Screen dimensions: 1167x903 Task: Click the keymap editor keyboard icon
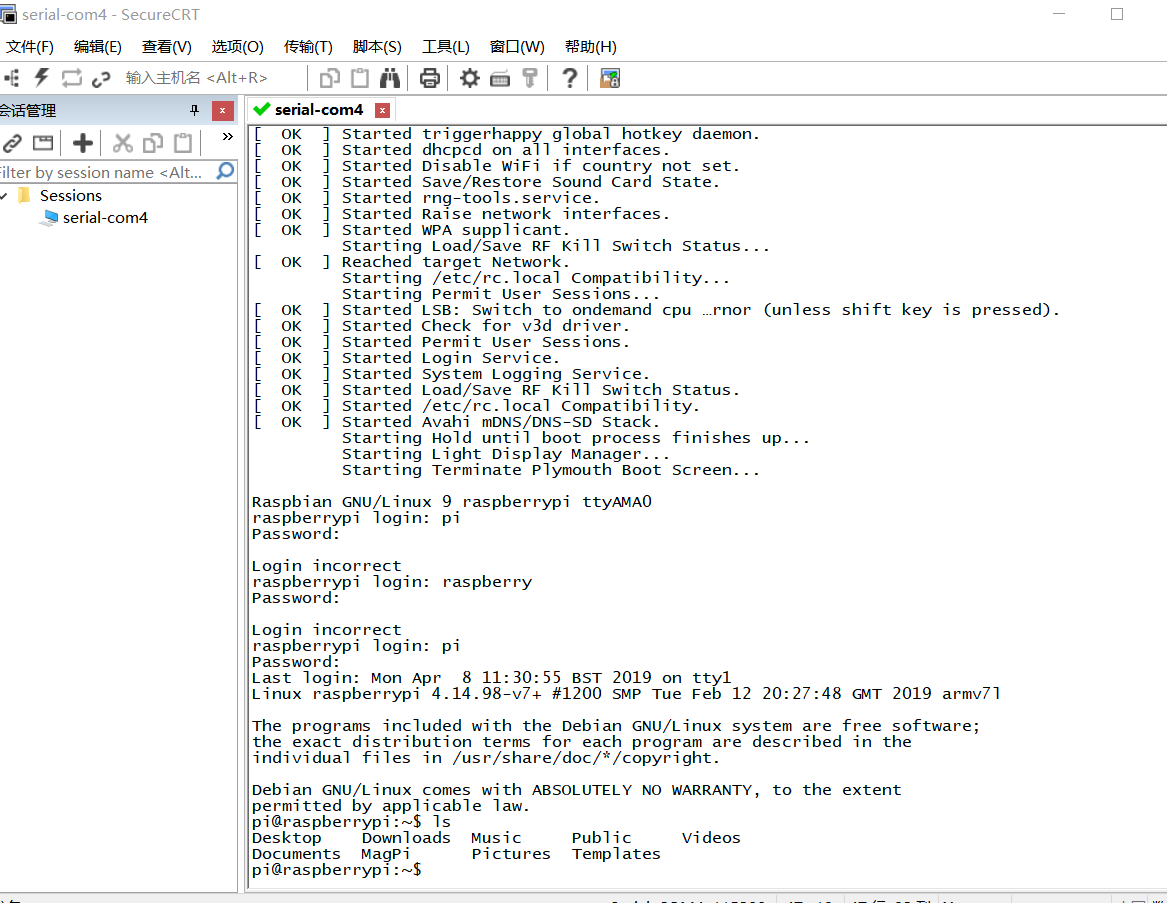click(499, 78)
